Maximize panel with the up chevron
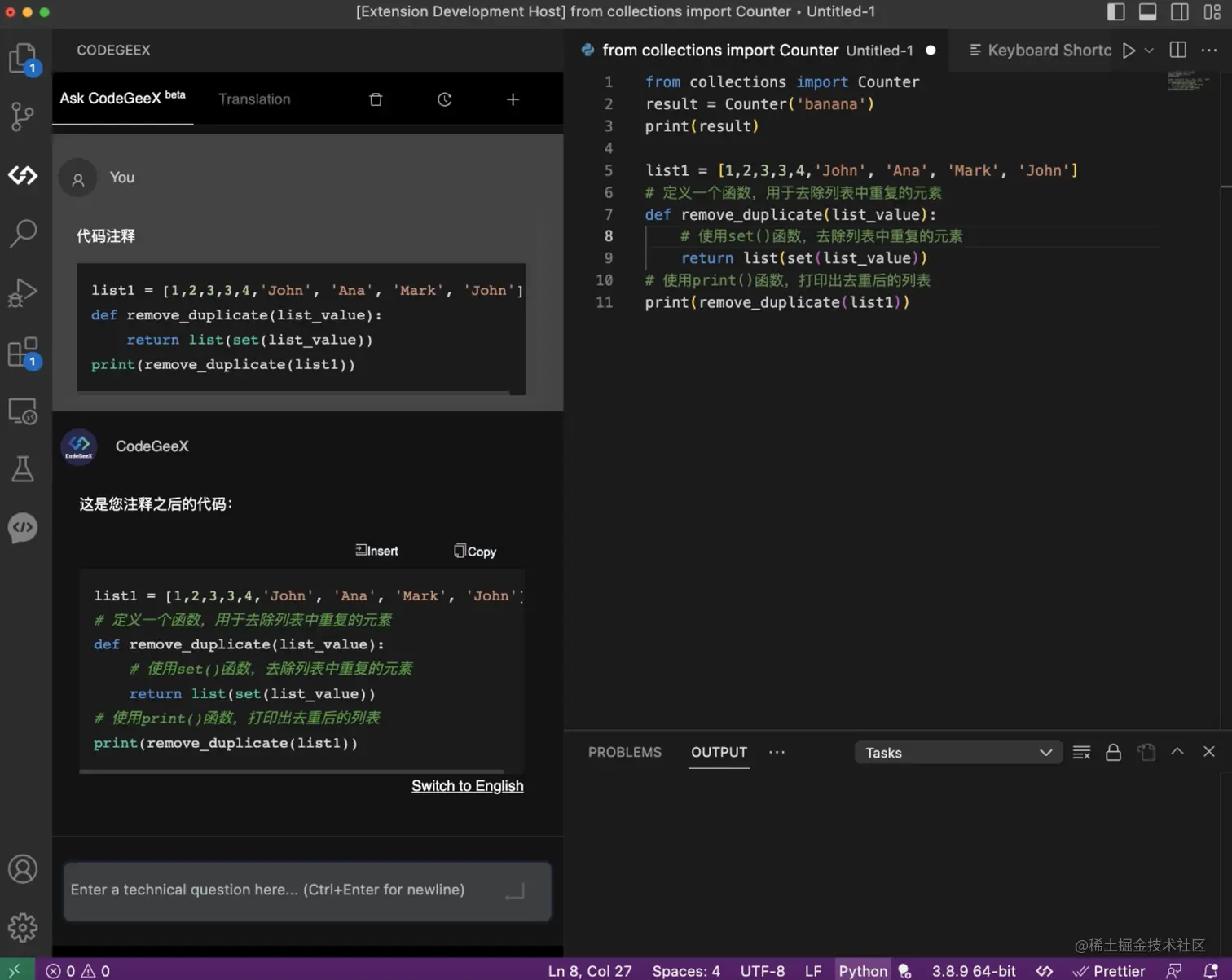 (1177, 752)
